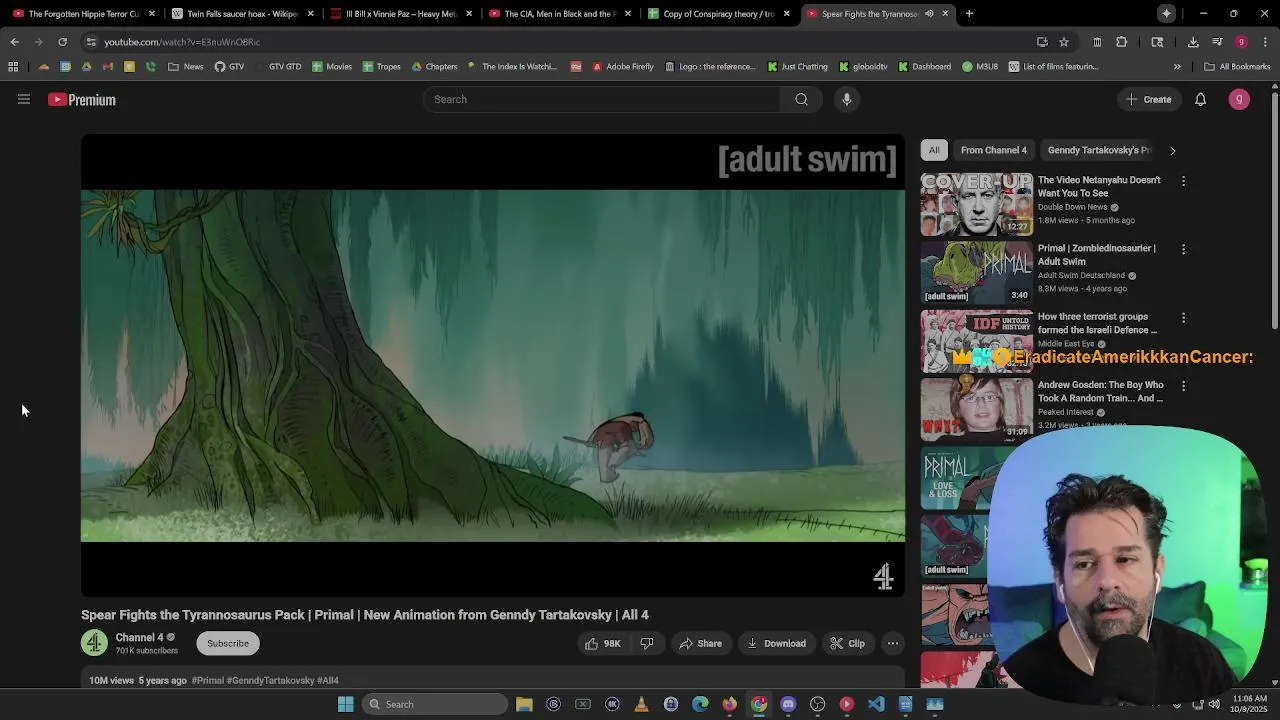1280x720 pixels.
Task: Like the video with thumbs up
Action: (x=603, y=643)
